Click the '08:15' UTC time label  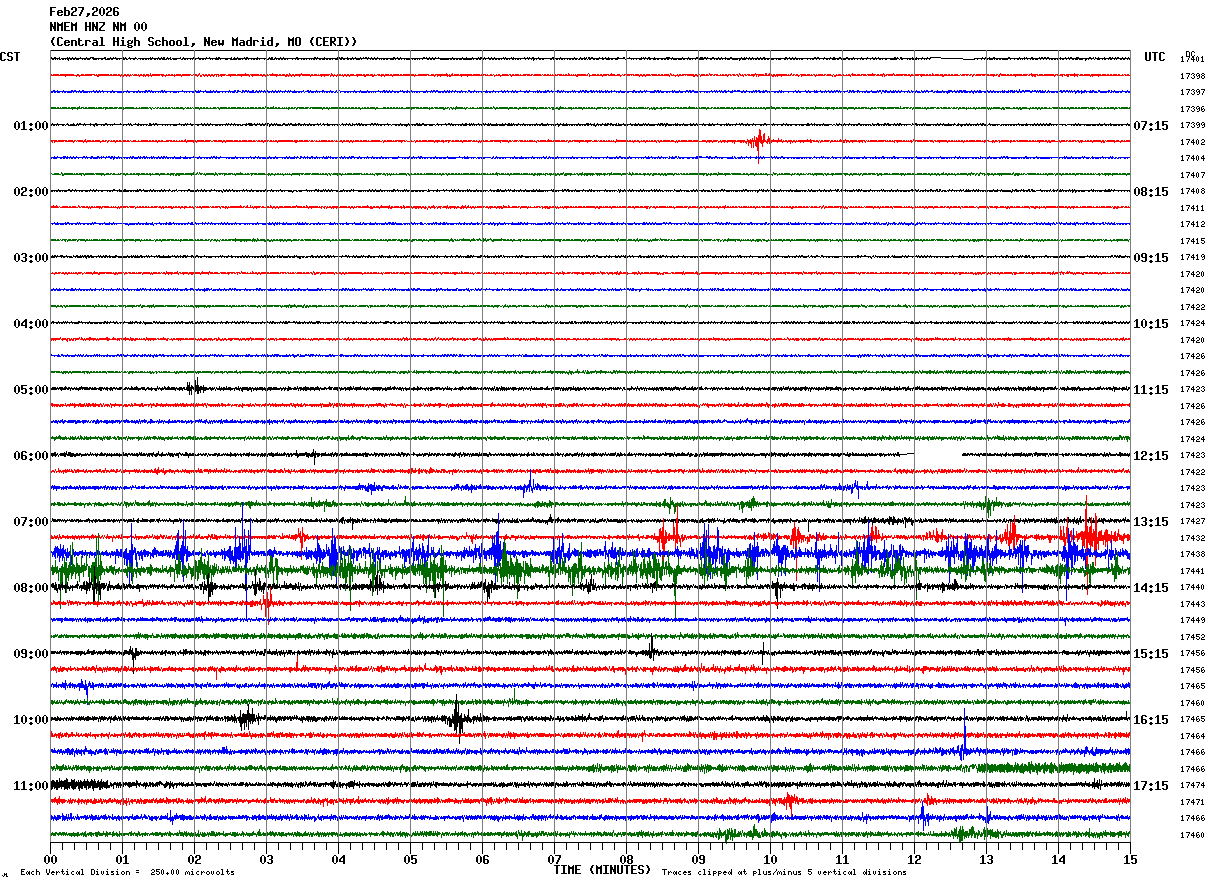pyautogui.click(x=1151, y=192)
